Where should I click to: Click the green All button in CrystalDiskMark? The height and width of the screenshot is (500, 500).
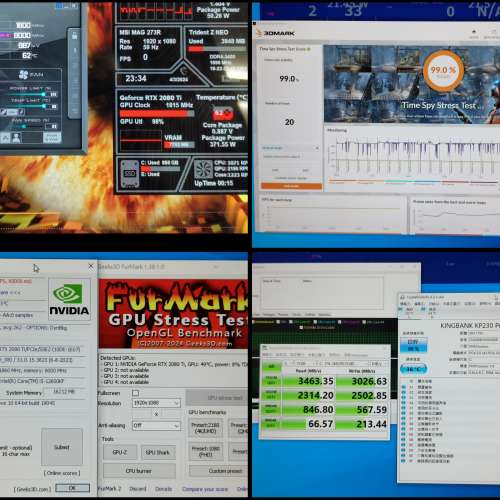coord(272,367)
